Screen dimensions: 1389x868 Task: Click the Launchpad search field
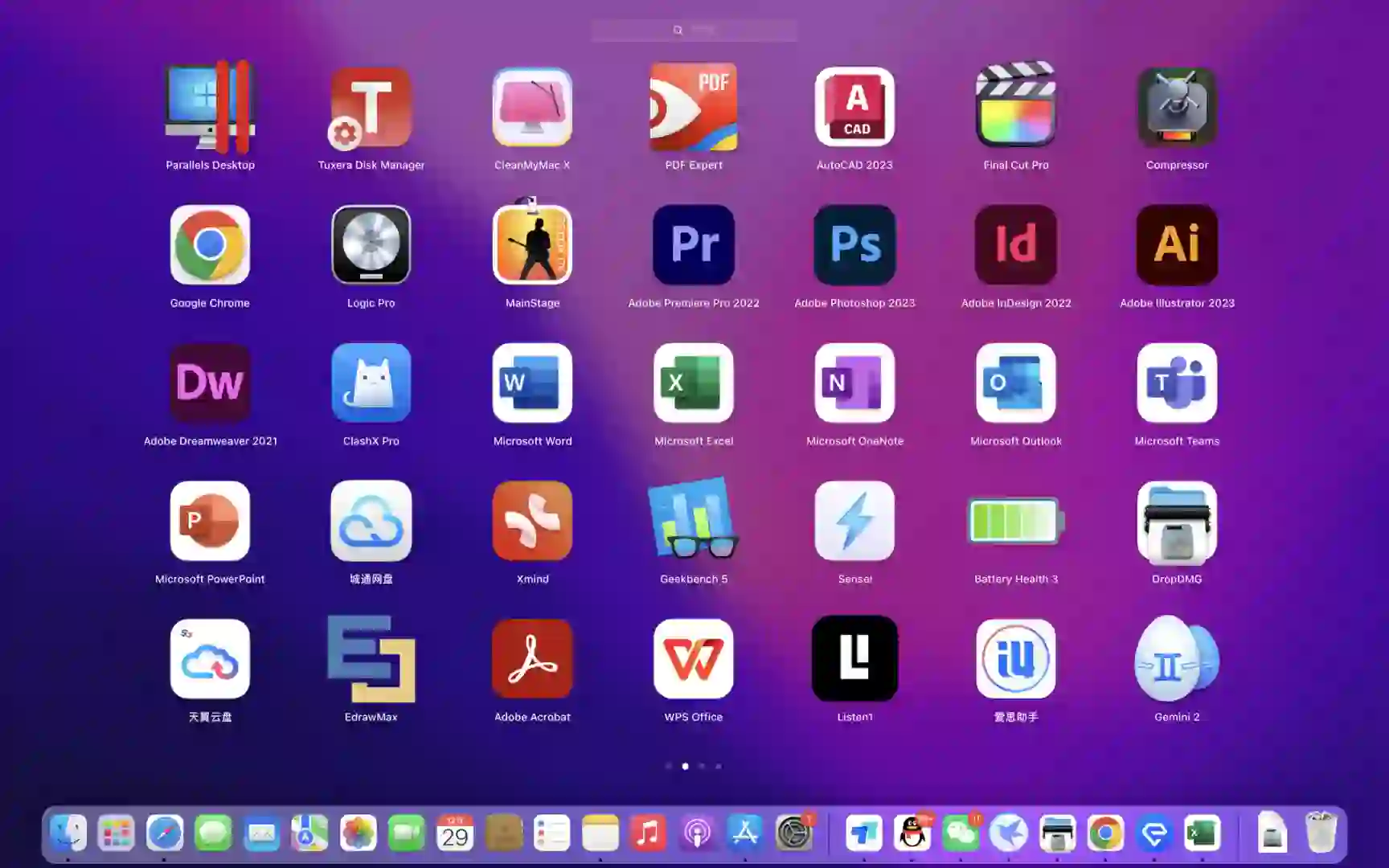pyautogui.click(x=693, y=30)
